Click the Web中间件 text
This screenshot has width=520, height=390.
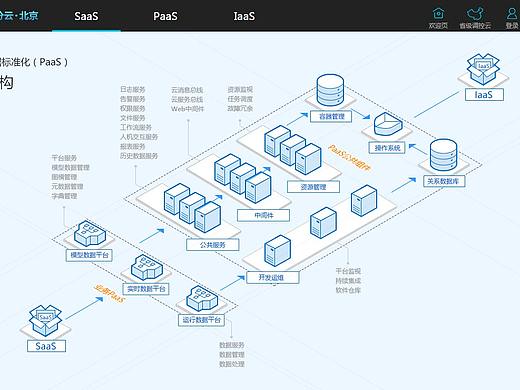tap(188, 109)
